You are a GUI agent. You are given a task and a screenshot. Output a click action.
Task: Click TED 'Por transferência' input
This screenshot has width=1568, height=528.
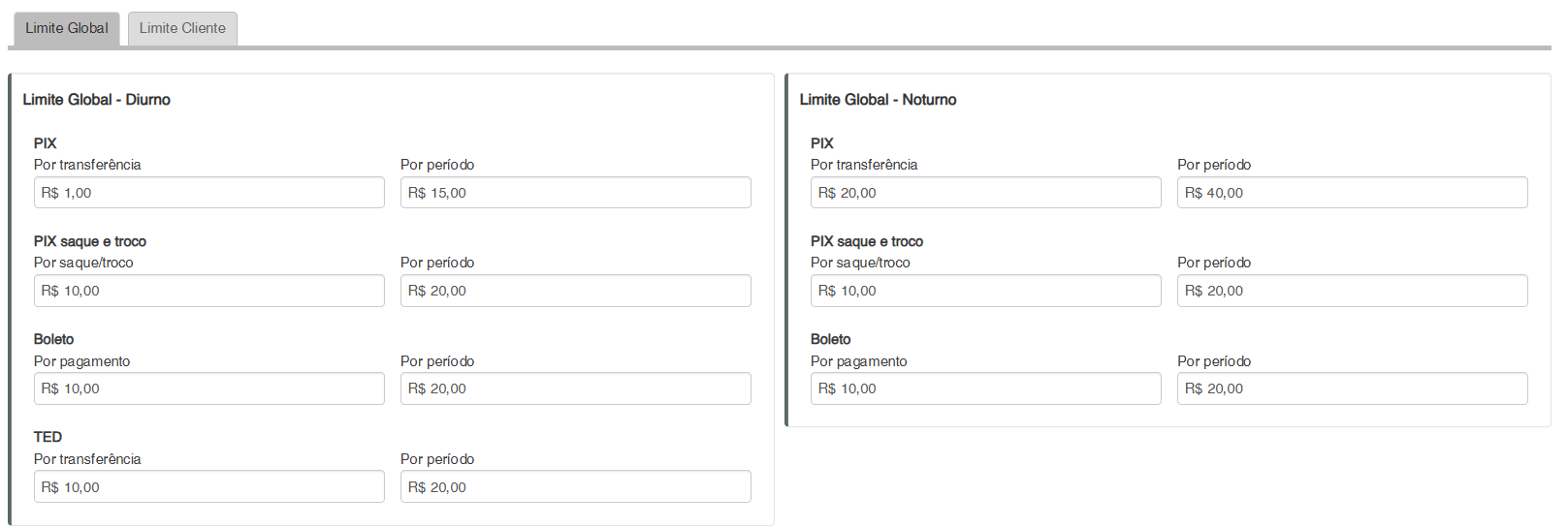(x=208, y=486)
